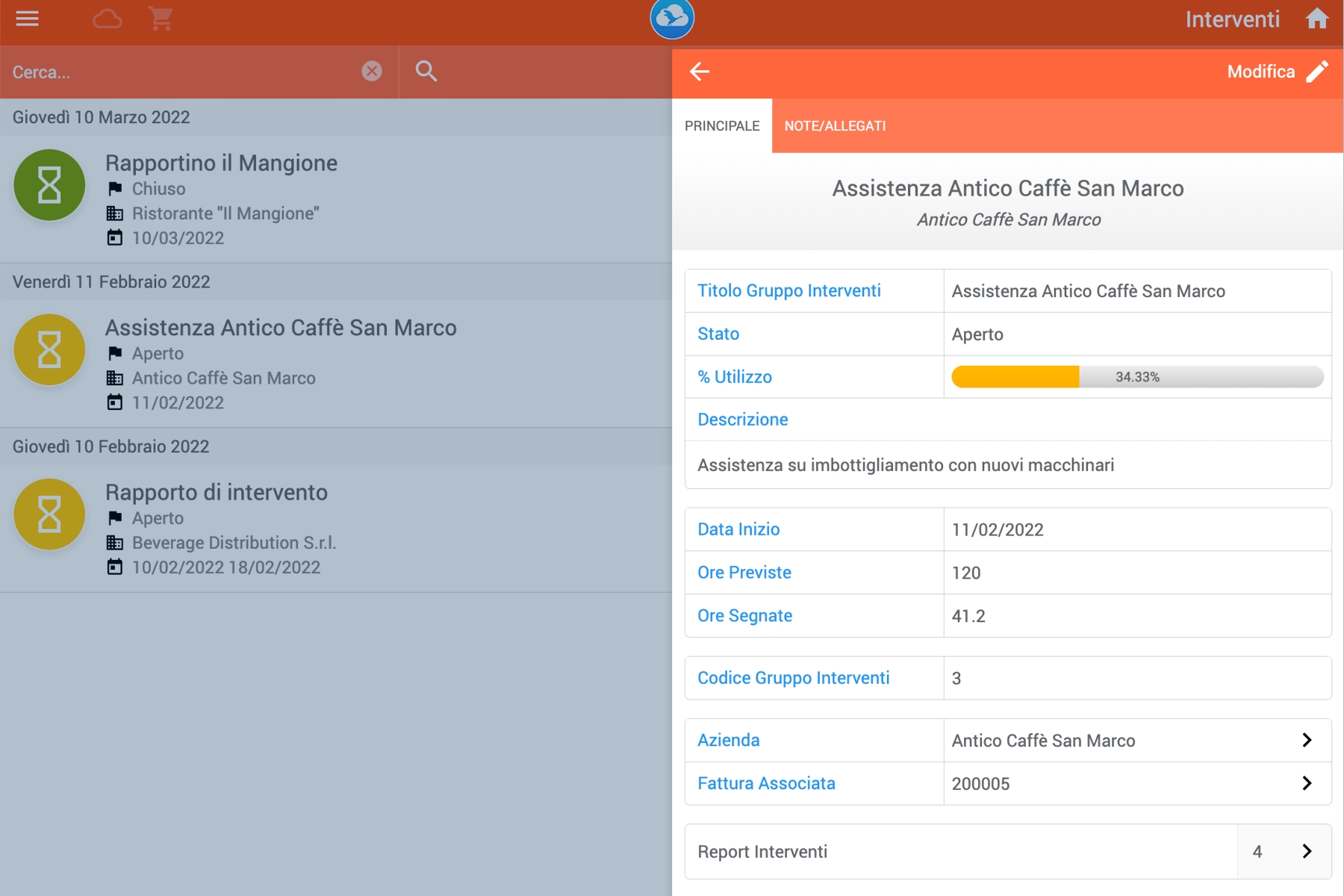Click building icon beside Ristorante "Il Mangione"
This screenshot has height=896, width=1344.
coord(114,214)
